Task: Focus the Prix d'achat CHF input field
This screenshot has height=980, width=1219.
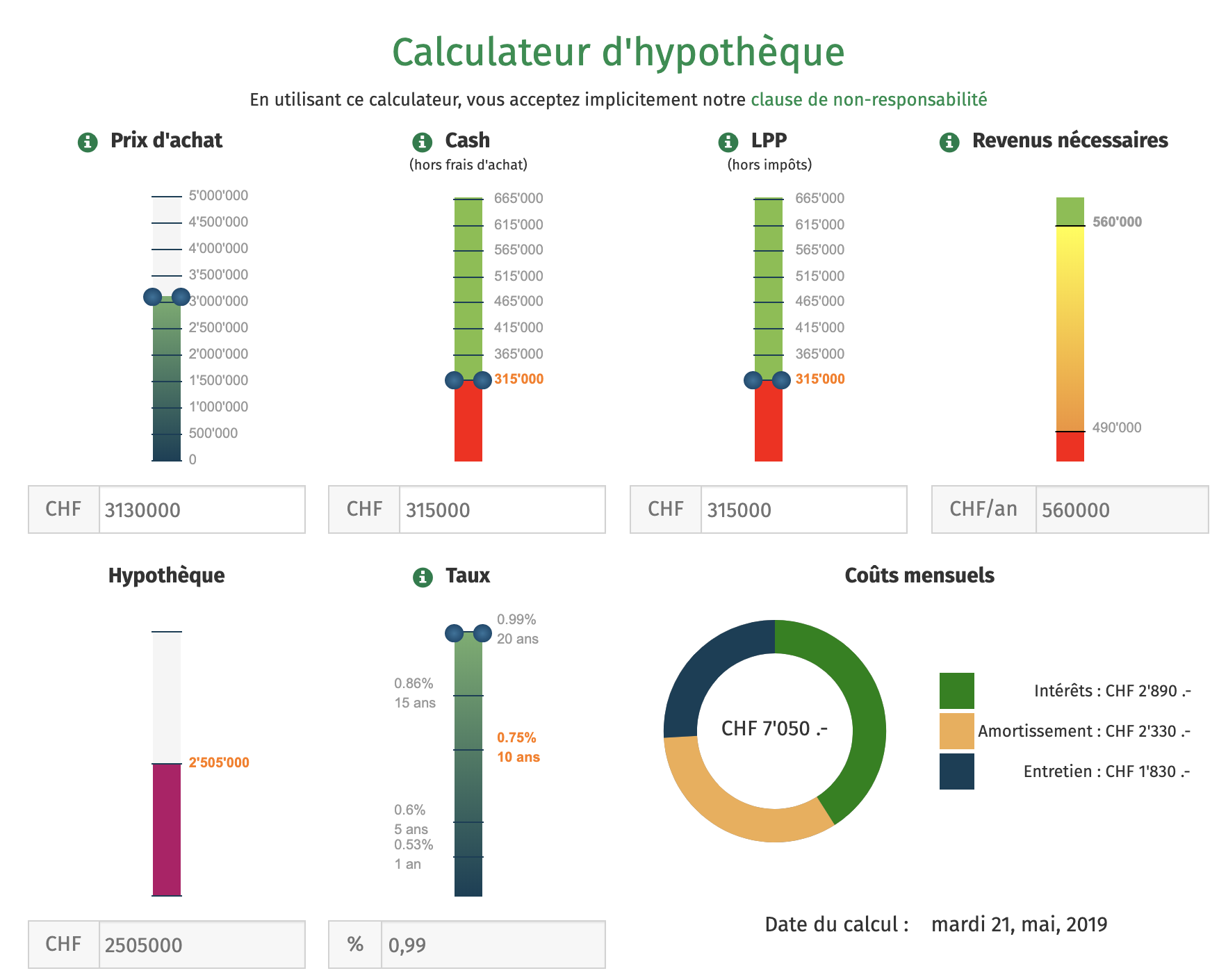Action: [x=202, y=510]
